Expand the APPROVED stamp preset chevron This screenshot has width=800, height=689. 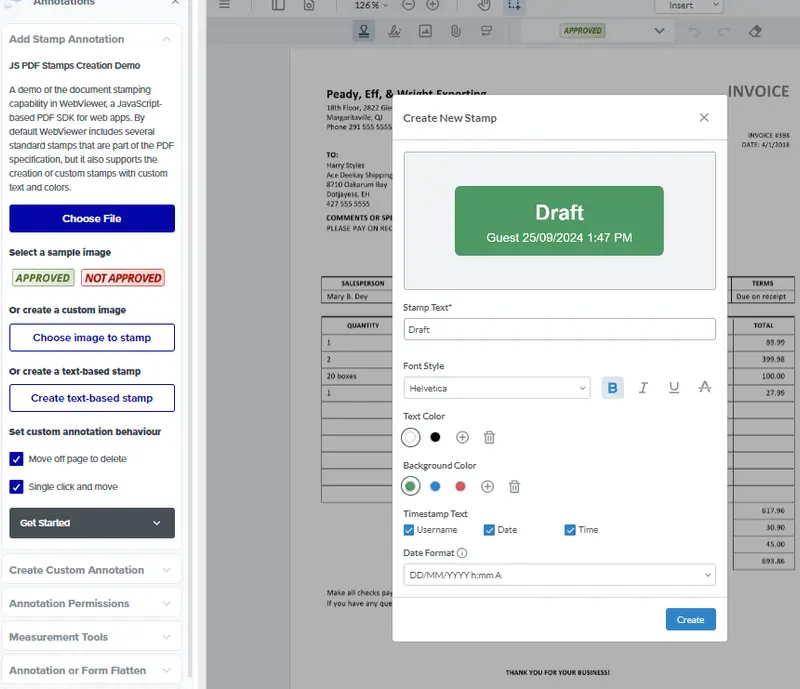659,31
